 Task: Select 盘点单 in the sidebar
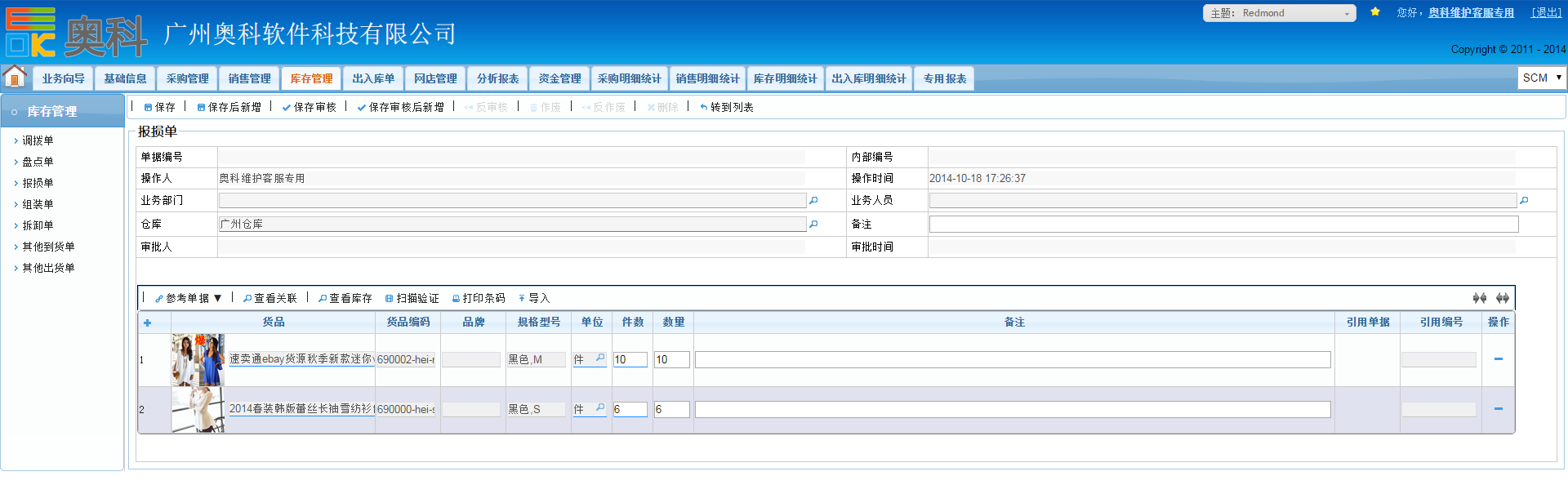click(x=38, y=162)
